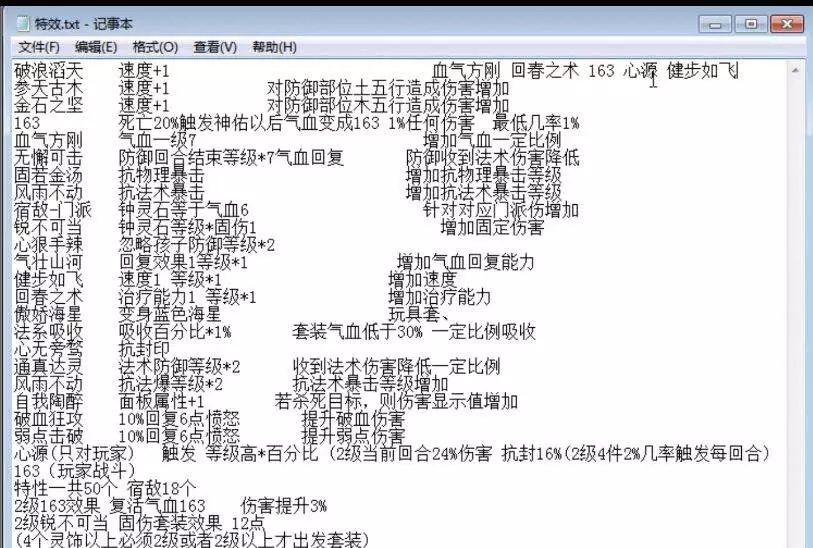The width and height of the screenshot is (813, 548).
Task: Click on the text 钟灵石等于气血6
Action: pos(184,210)
